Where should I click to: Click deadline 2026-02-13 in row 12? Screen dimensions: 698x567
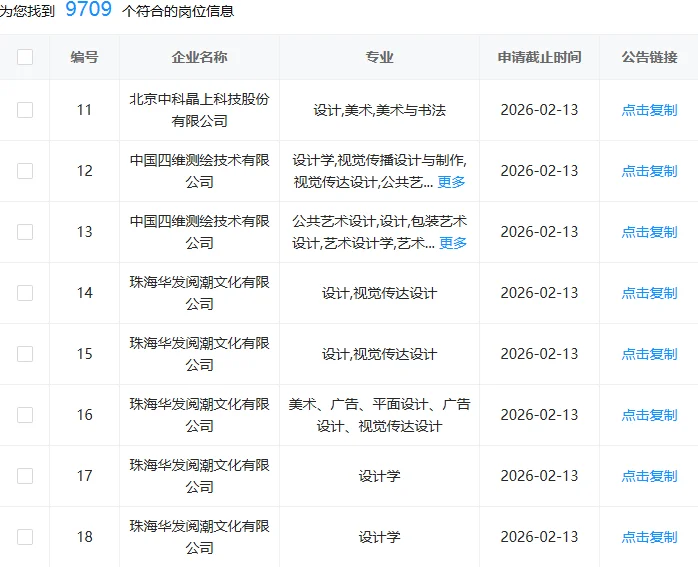coord(539,171)
